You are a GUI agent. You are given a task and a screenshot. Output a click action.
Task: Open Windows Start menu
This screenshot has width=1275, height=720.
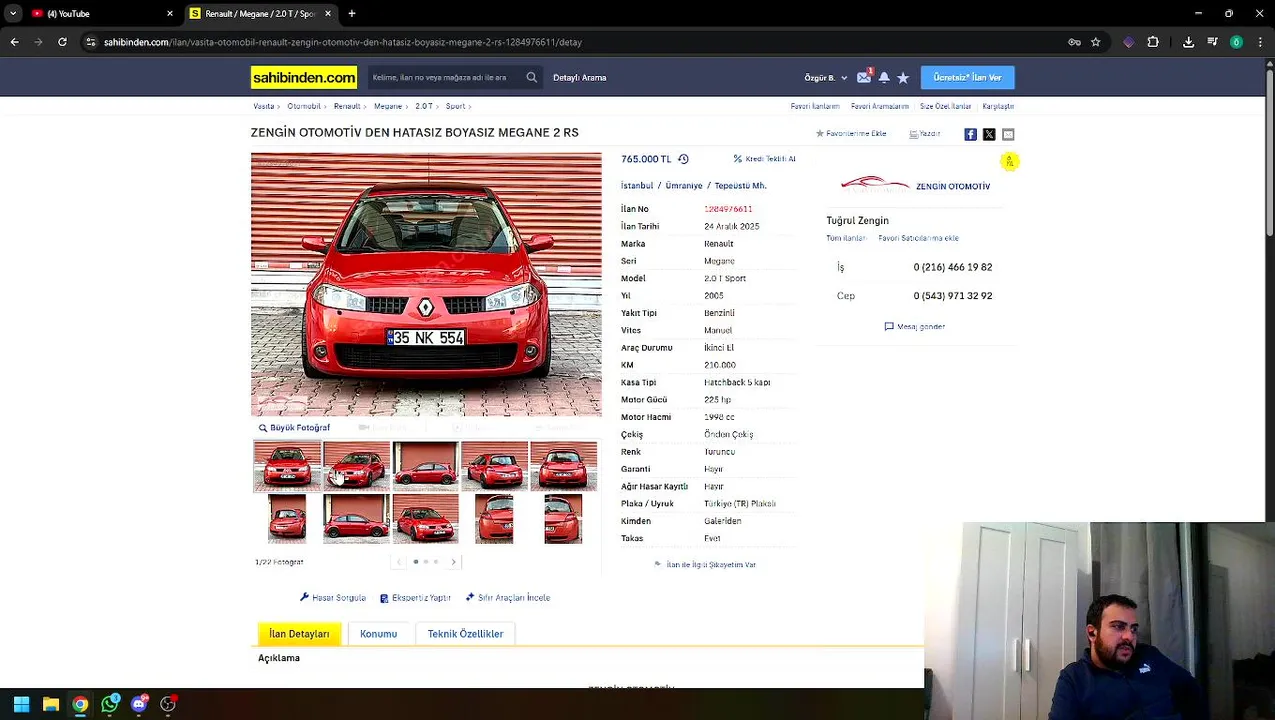tap(21, 704)
